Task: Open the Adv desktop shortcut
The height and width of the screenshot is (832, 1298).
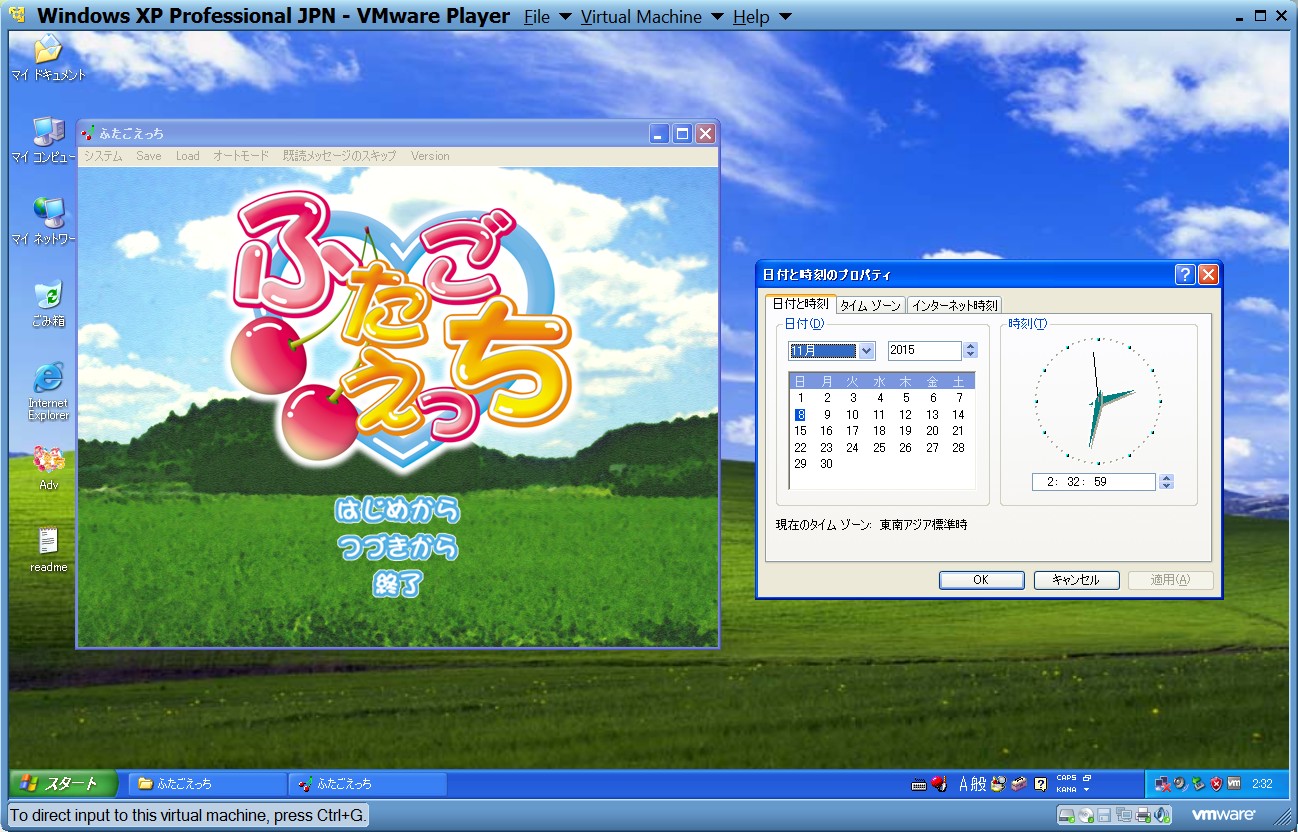Action: pos(48,468)
